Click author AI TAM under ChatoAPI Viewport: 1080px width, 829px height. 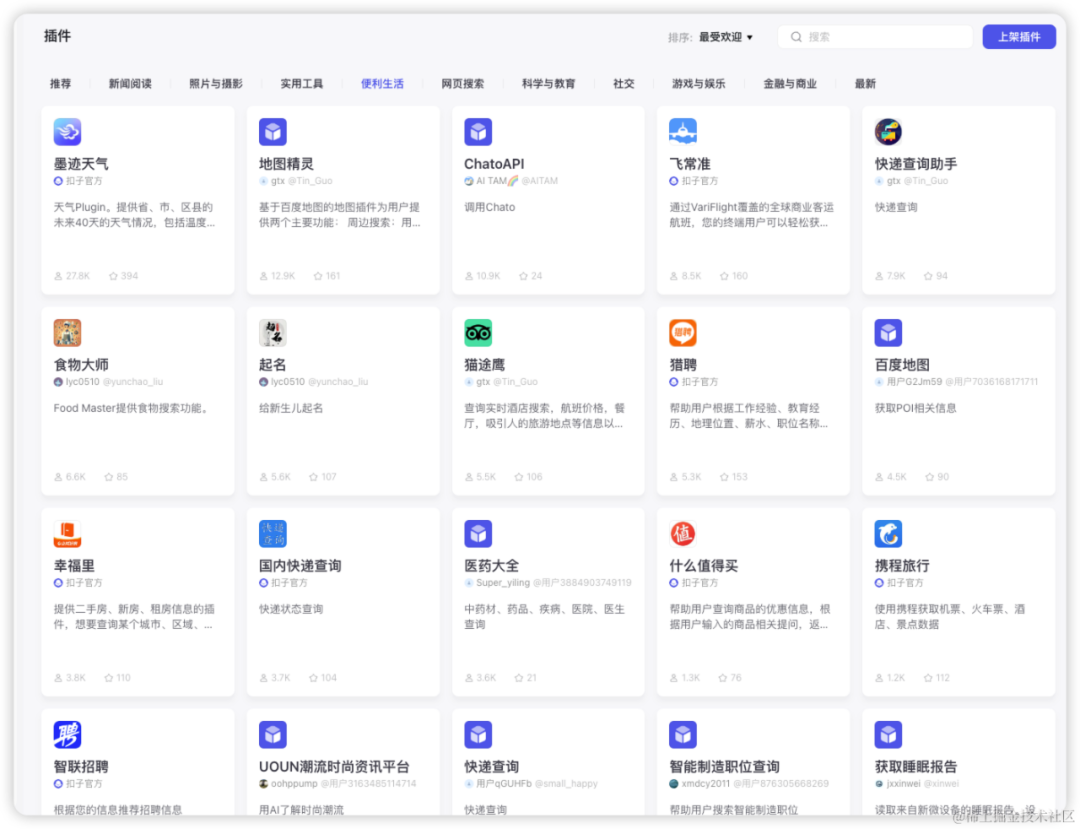click(x=511, y=181)
